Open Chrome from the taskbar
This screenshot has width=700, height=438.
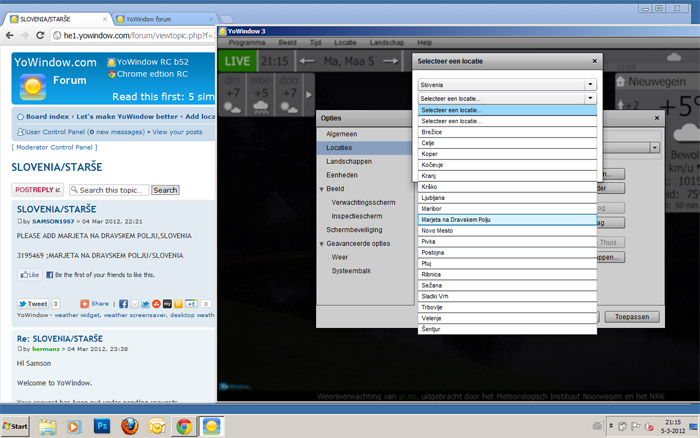(184, 427)
